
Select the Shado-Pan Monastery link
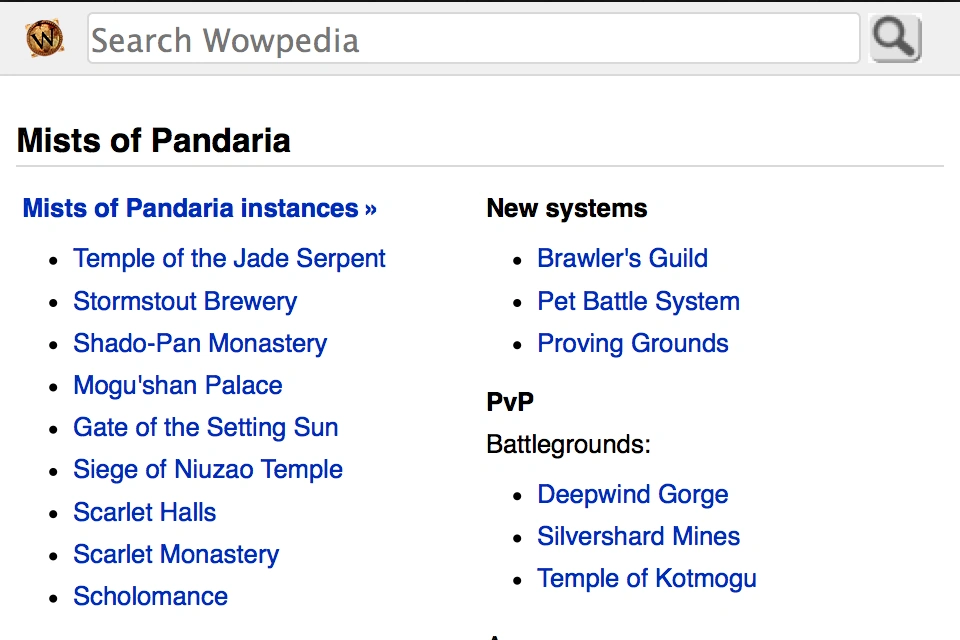click(200, 343)
